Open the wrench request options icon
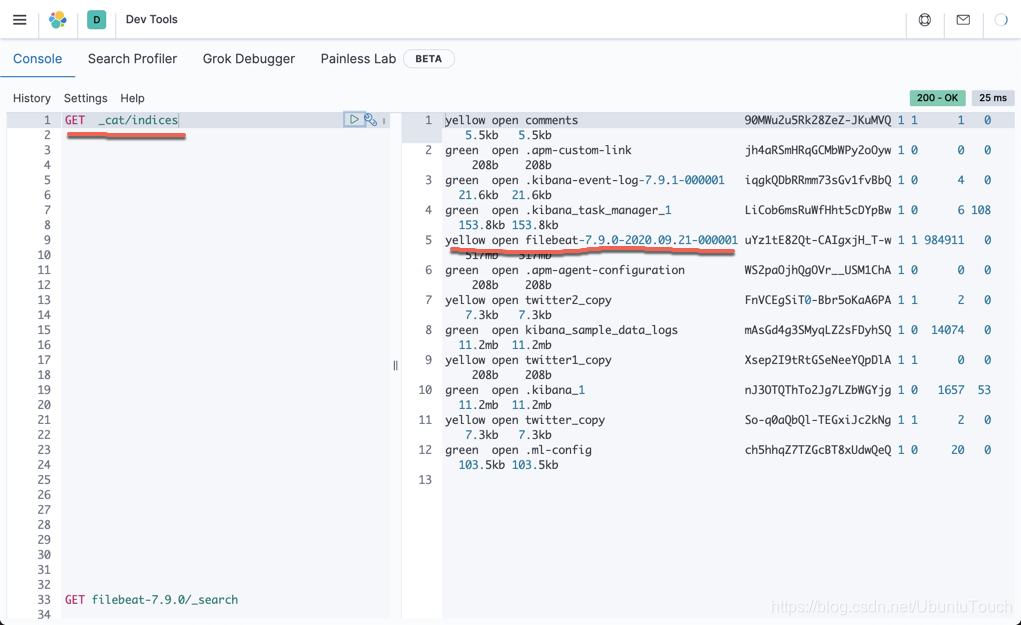The image size is (1021, 625). [x=370, y=119]
